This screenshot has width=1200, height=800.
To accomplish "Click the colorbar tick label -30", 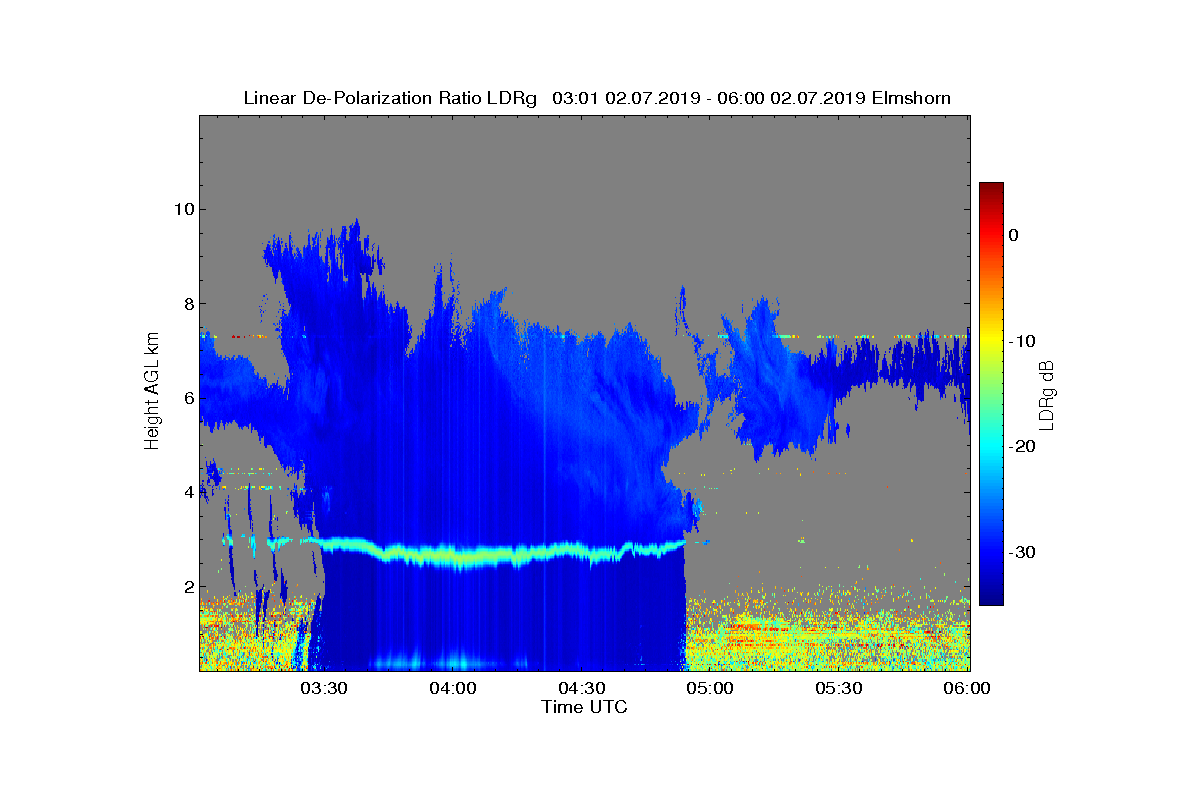I will tap(1021, 553).
